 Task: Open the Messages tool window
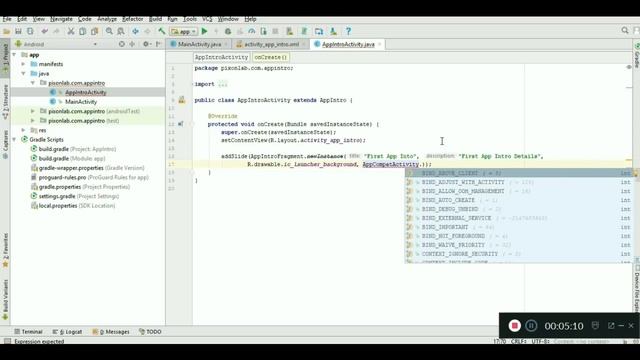pos(111,331)
